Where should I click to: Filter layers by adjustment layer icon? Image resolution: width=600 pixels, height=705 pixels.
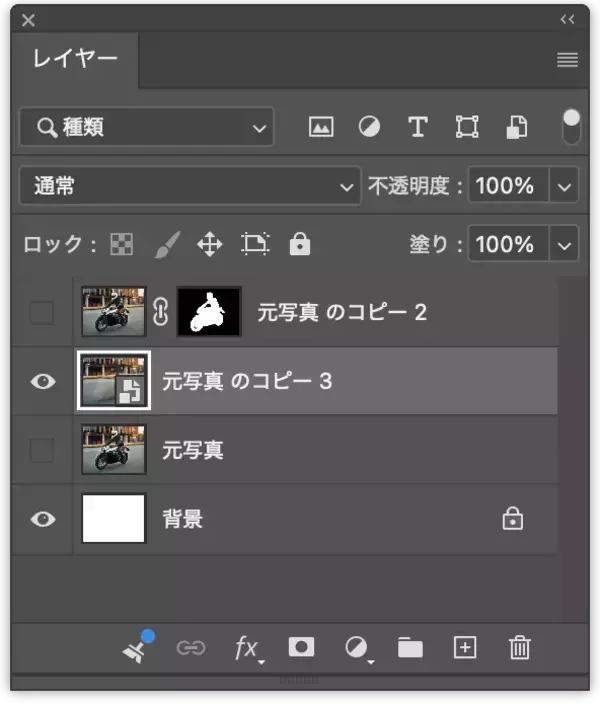pos(369,127)
